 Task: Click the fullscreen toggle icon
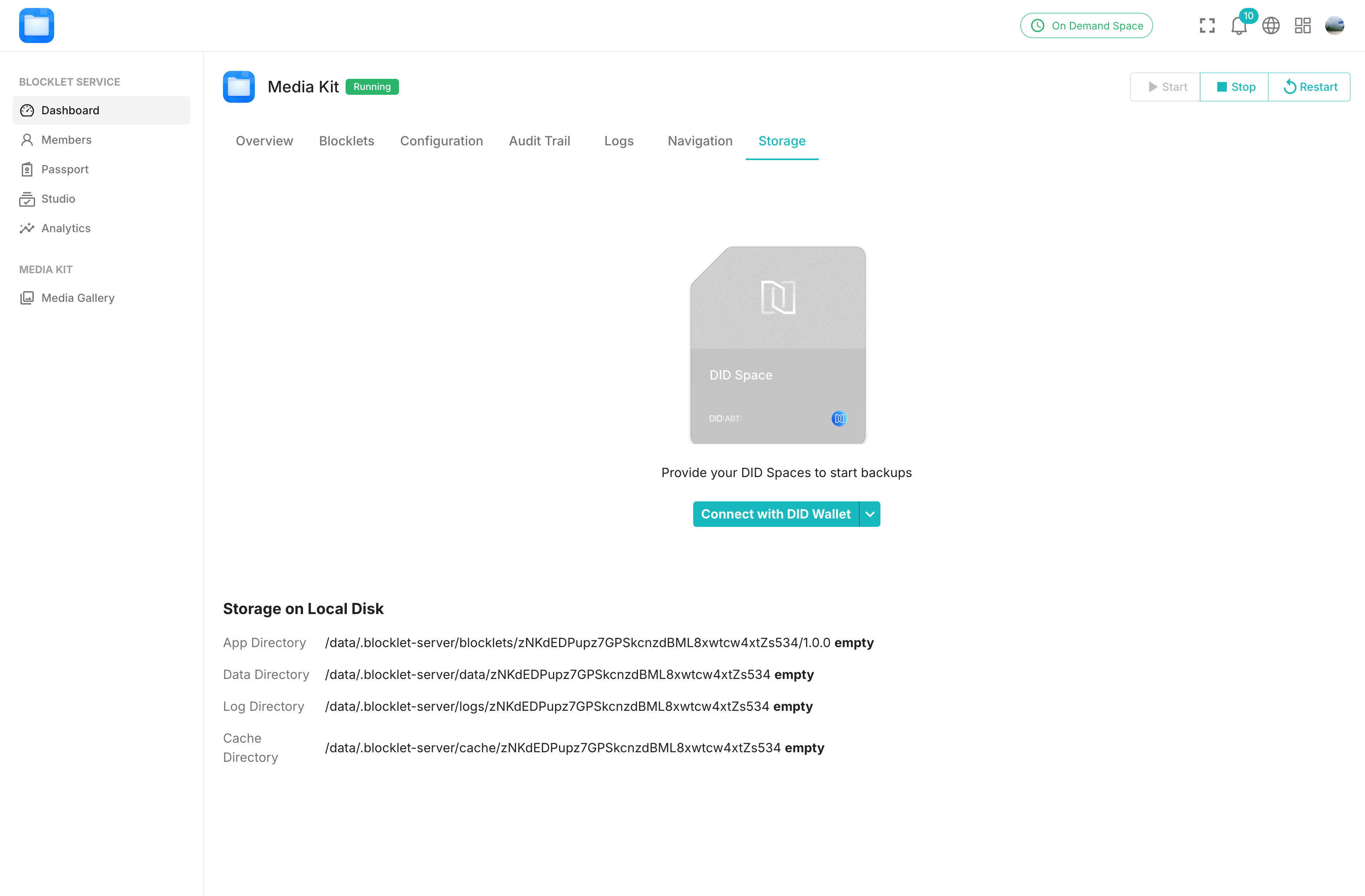(1207, 26)
